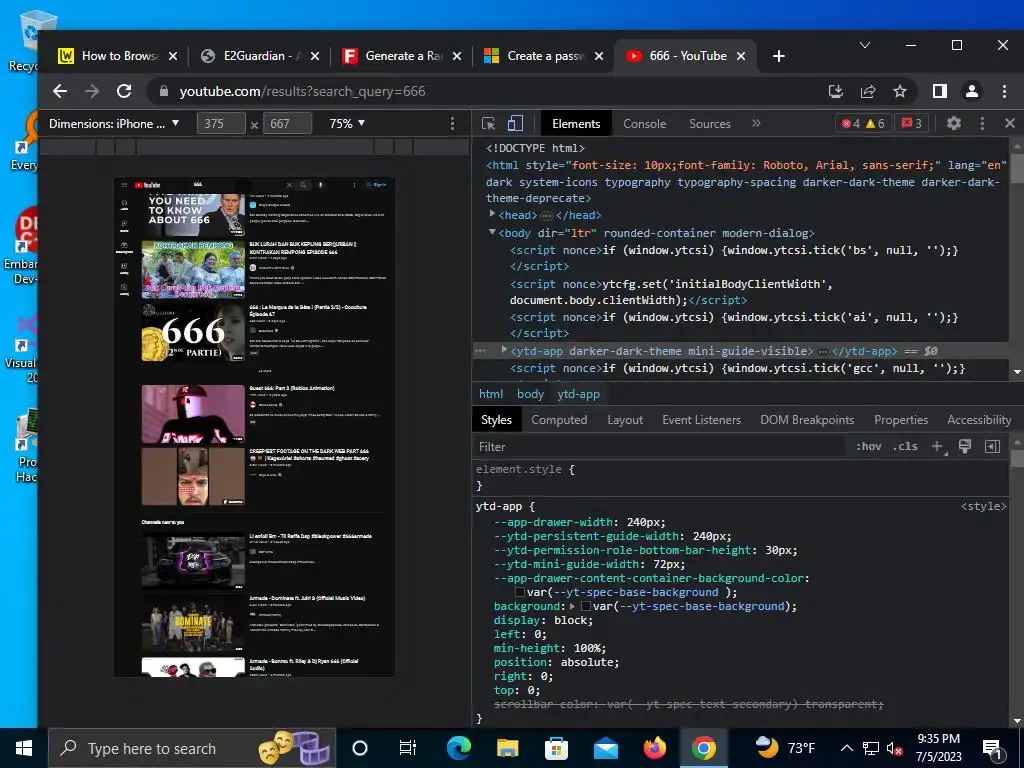This screenshot has height=768, width=1024.
Task: Select the body breadcrumb
Action: 530,394
